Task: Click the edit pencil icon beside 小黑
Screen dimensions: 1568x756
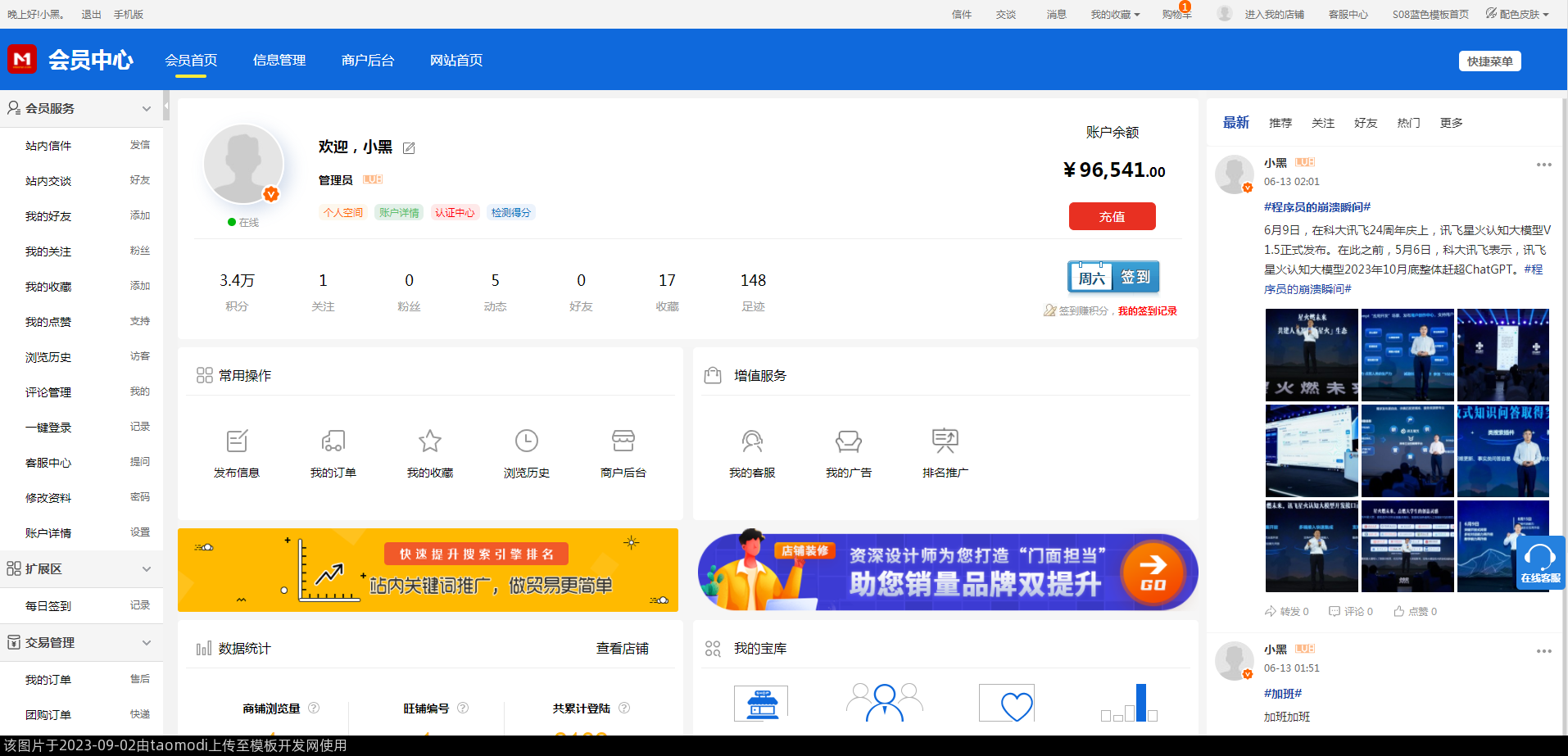Action: tap(409, 148)
